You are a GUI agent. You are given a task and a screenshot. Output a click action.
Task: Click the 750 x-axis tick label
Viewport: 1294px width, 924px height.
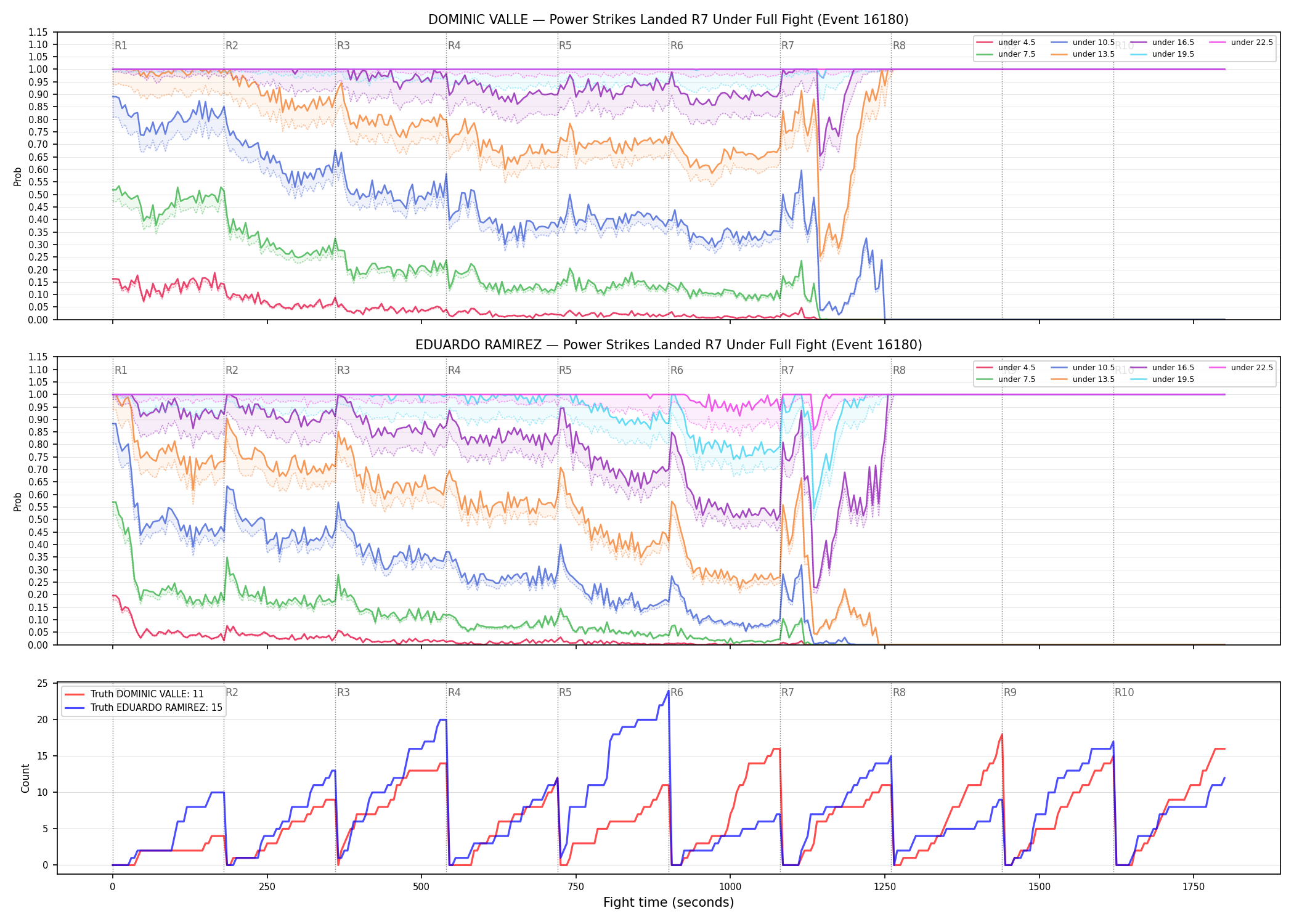click(x=576, y=887)
